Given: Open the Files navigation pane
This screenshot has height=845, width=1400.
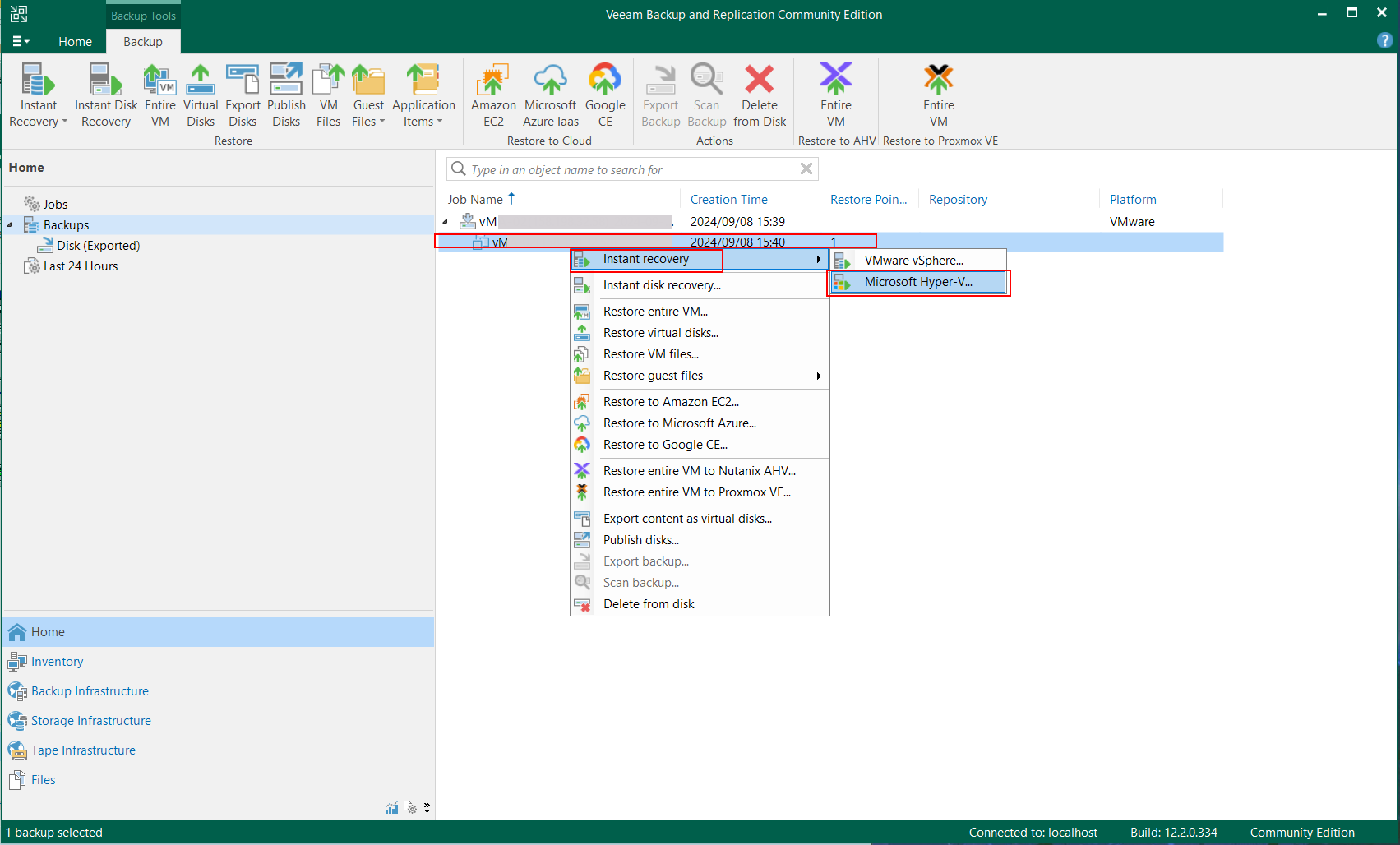Looking at the screenshot, I should (x=219, y=780).
